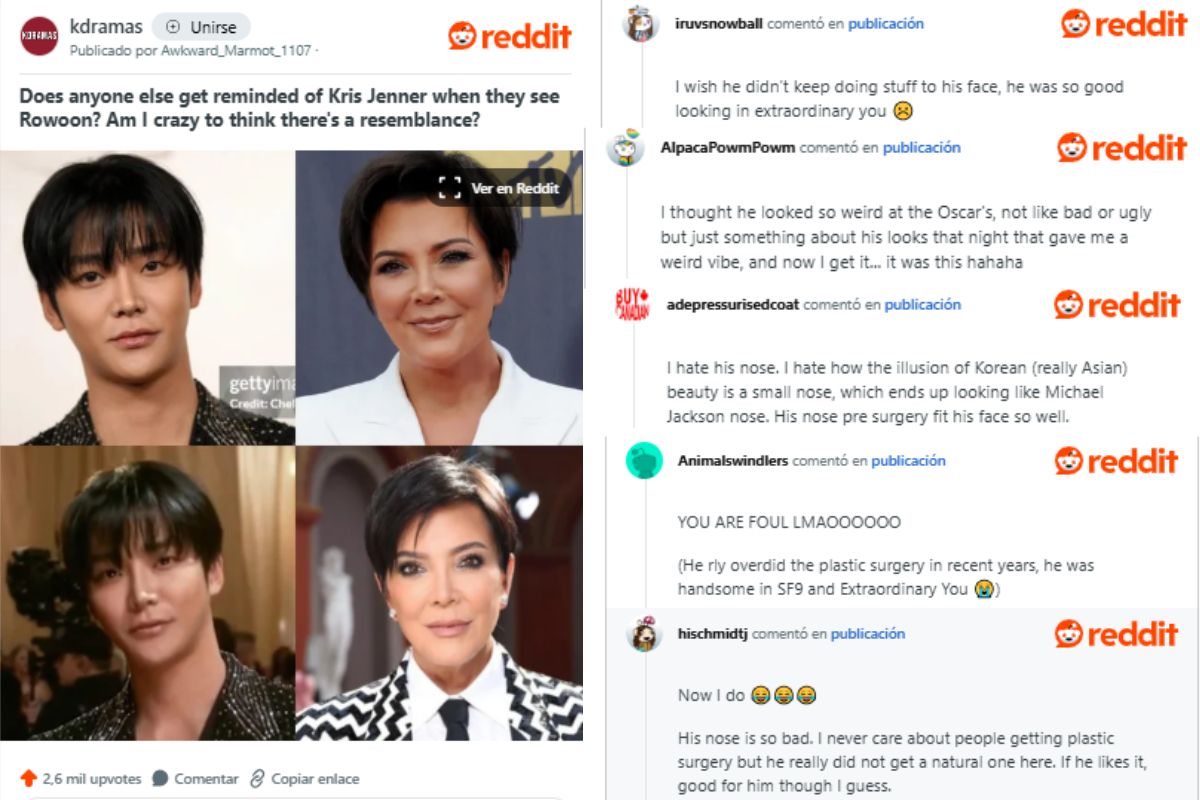Open the publicación link in hischmidtj's comment
Viewport: 1200px width, 800px height.
pos(868,633)
